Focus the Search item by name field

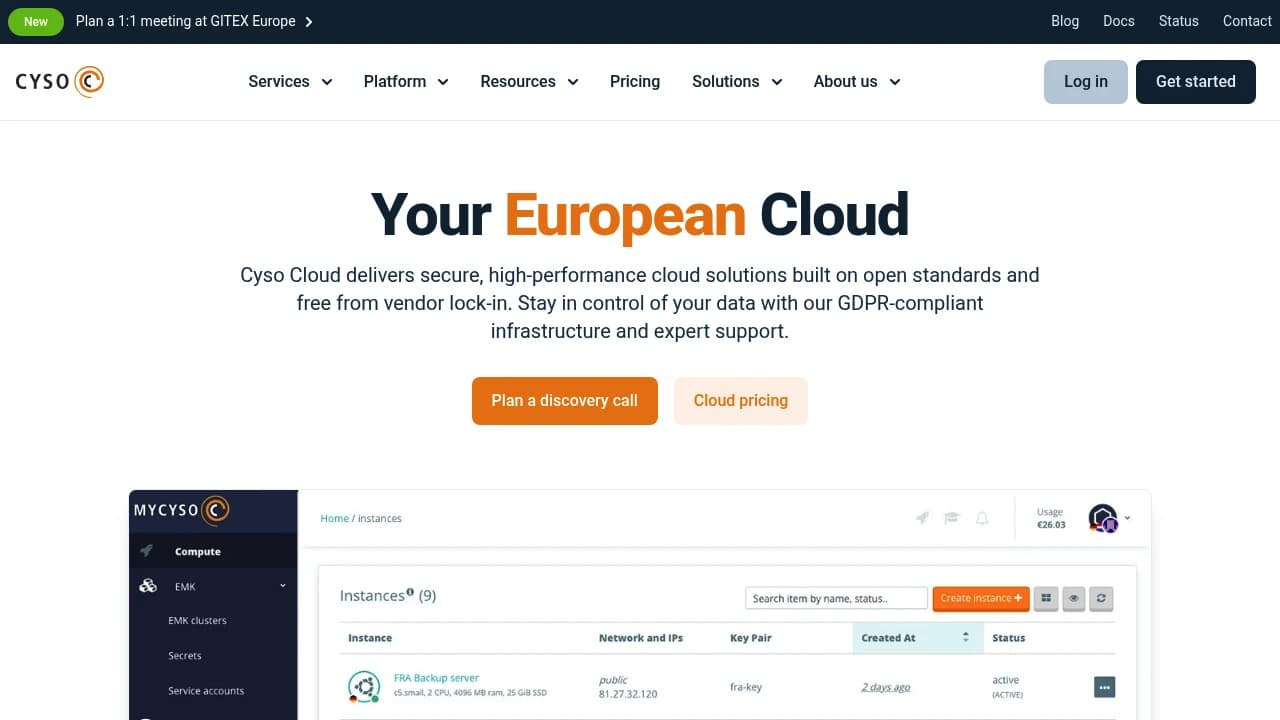[x=836, y=598]
